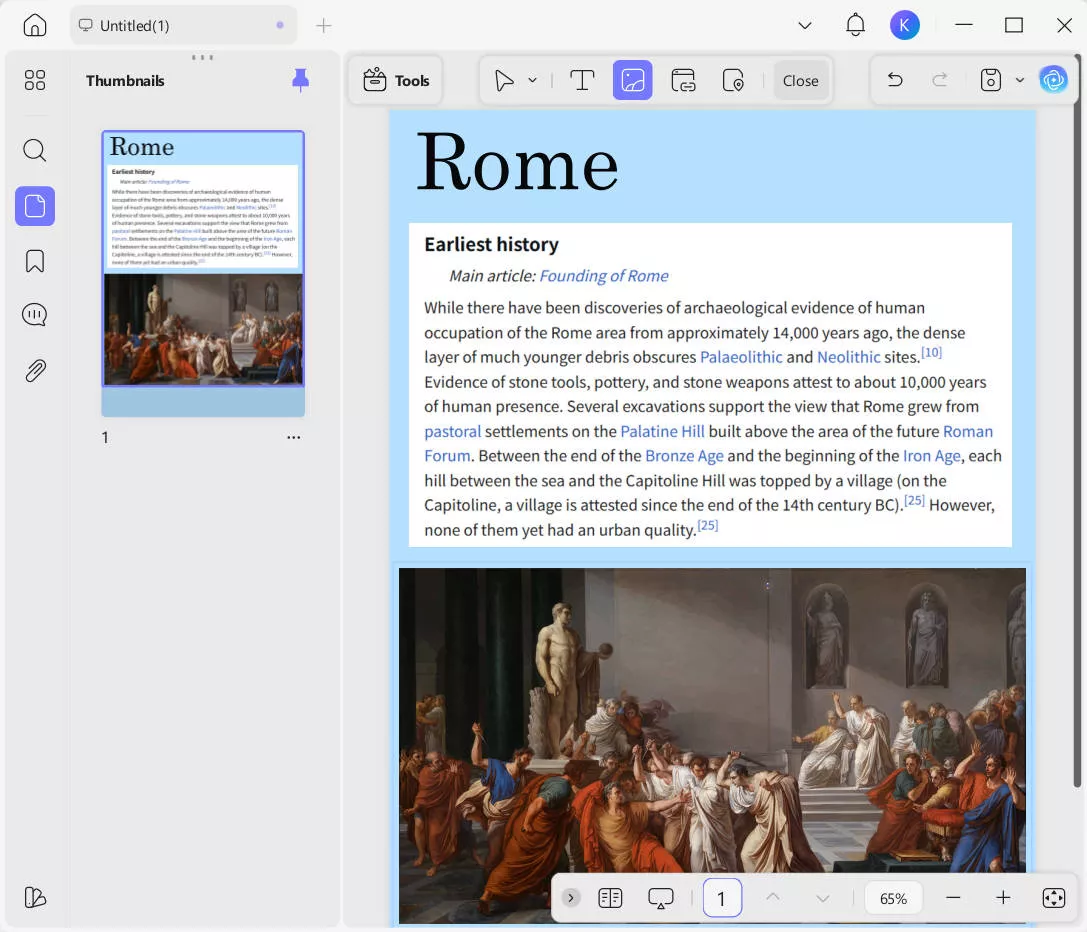Open the Bookmarks panel
The height and width of the screenshot is (932, 1087).
coord(35,259)
